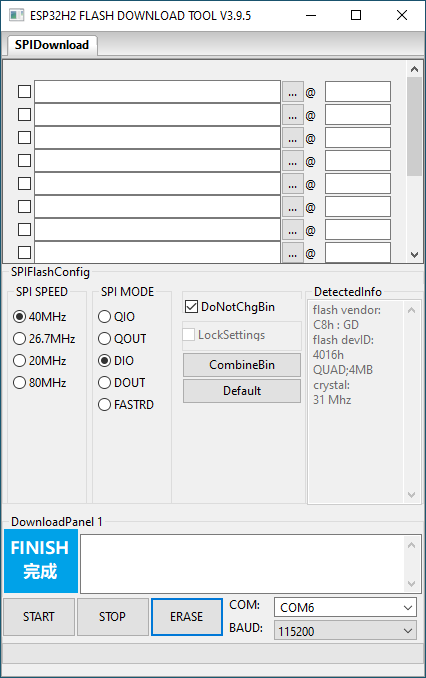Click the download log scroll-up arrow
This screenshot has height=678, width=426.
(411, 545)
